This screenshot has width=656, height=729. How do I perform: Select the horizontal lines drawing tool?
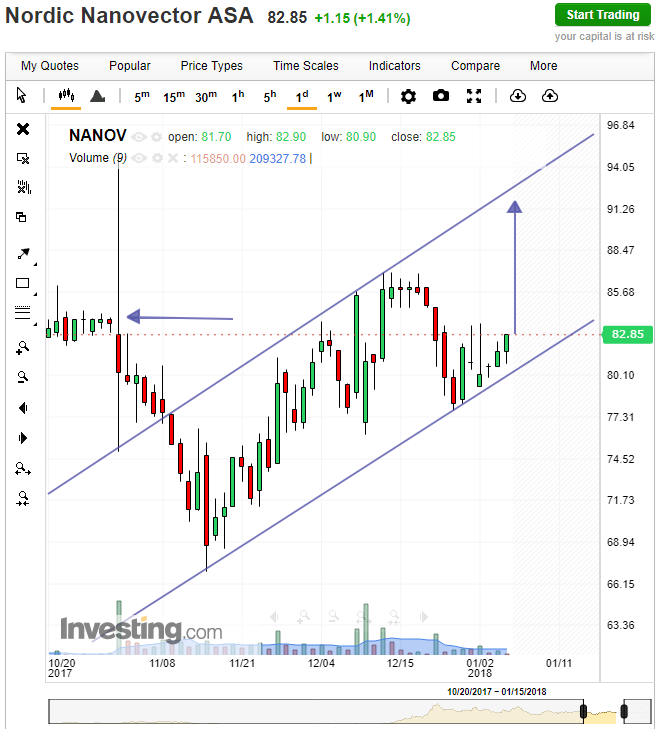click(x=22, y=312)
